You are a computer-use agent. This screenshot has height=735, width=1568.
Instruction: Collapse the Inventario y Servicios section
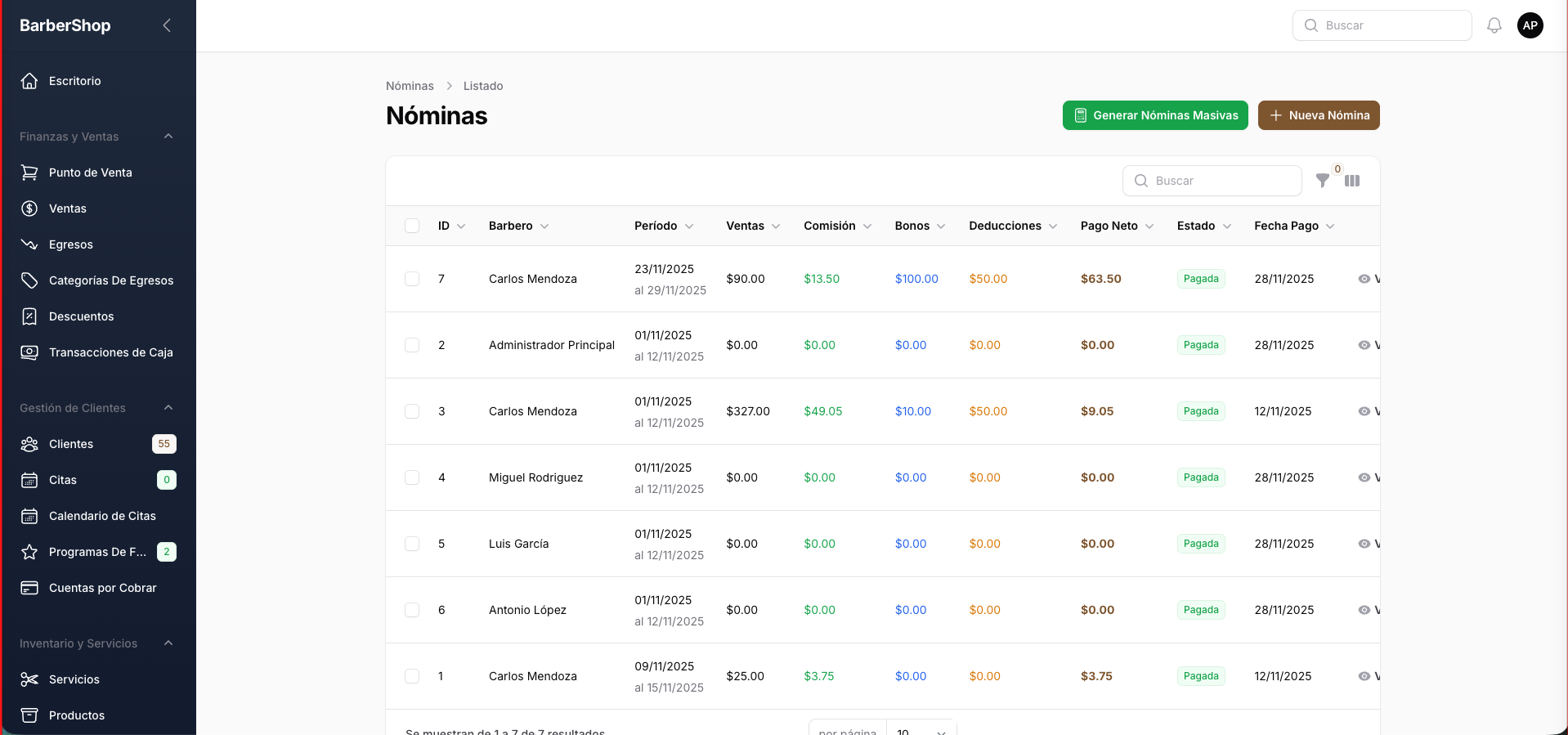(168, 643)
